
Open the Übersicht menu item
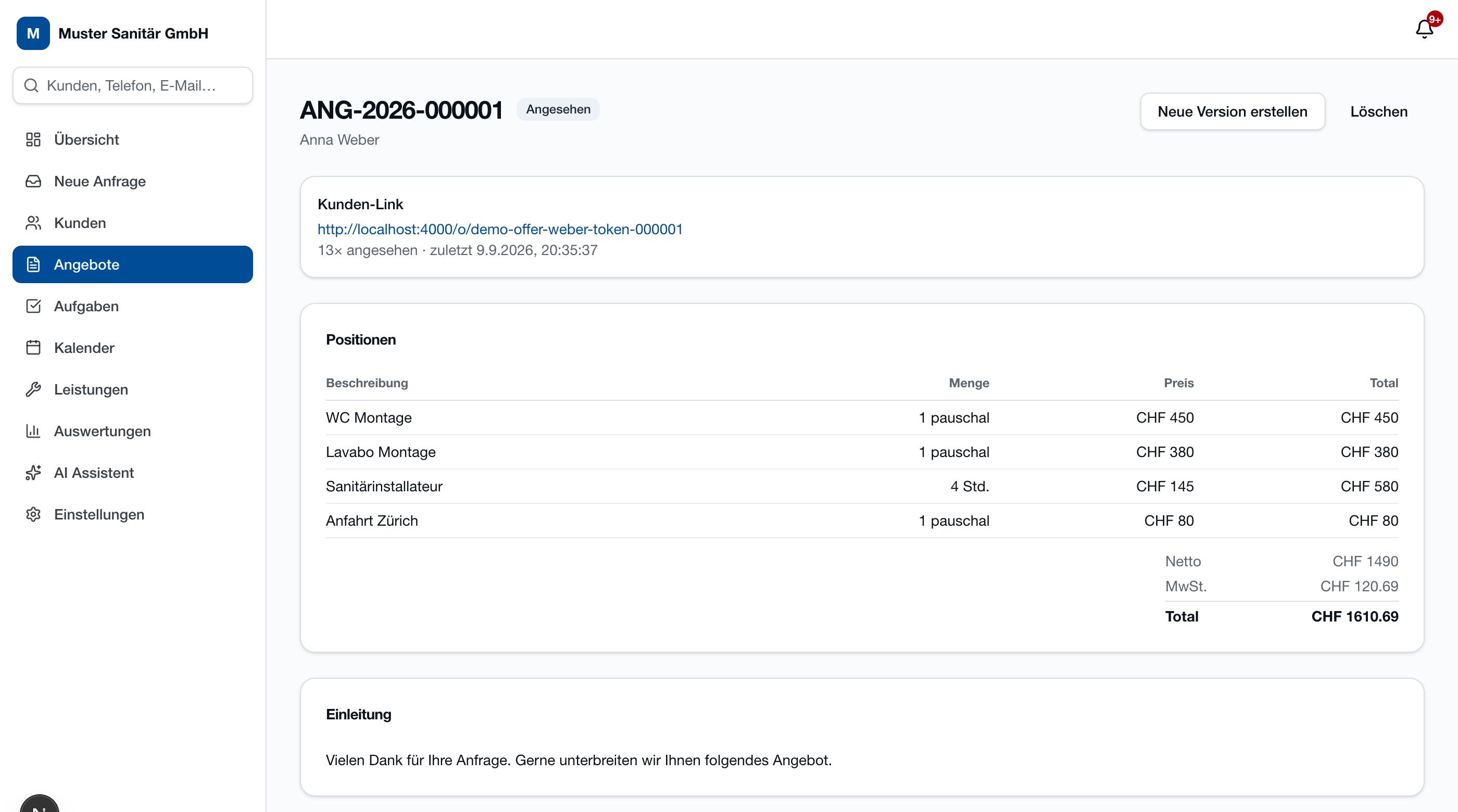132,140
